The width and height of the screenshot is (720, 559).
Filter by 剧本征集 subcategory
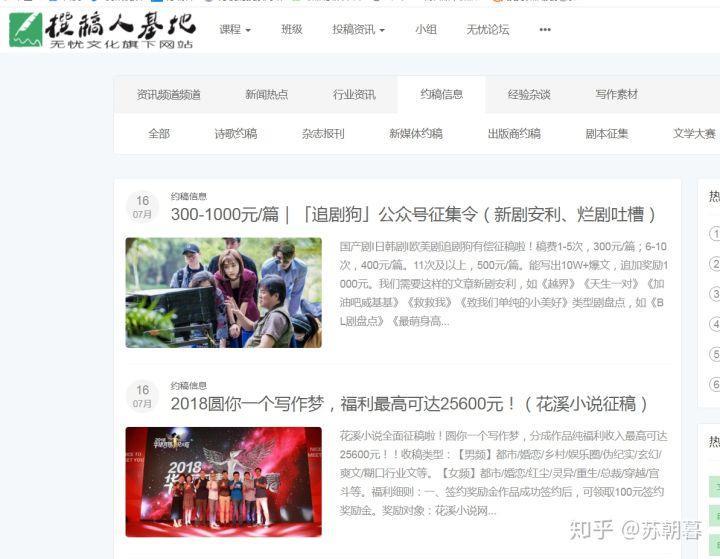pos(607,134)
